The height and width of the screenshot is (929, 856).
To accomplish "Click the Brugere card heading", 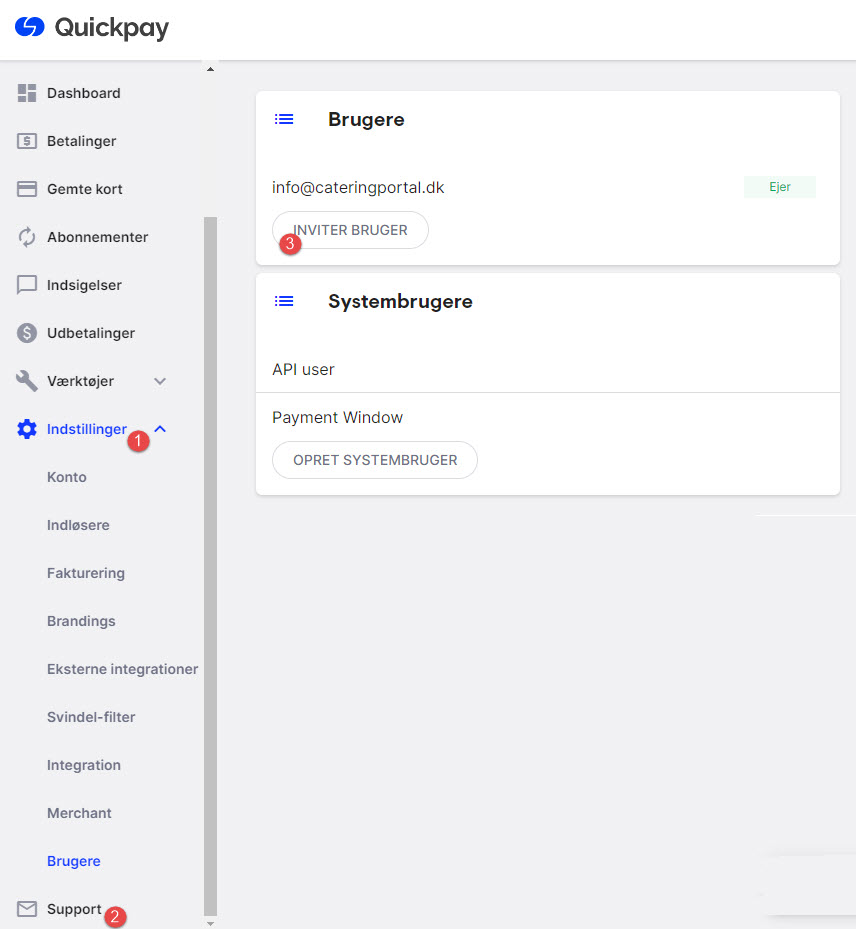I will [366, 119].
